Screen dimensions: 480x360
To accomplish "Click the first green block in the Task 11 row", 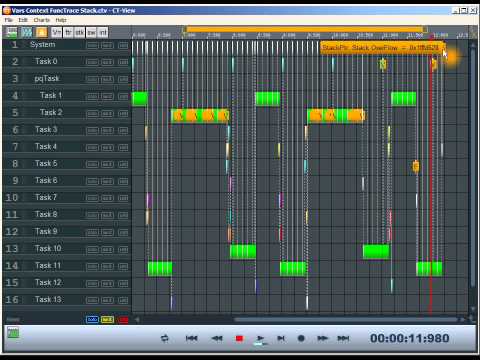I will [160, 269].
